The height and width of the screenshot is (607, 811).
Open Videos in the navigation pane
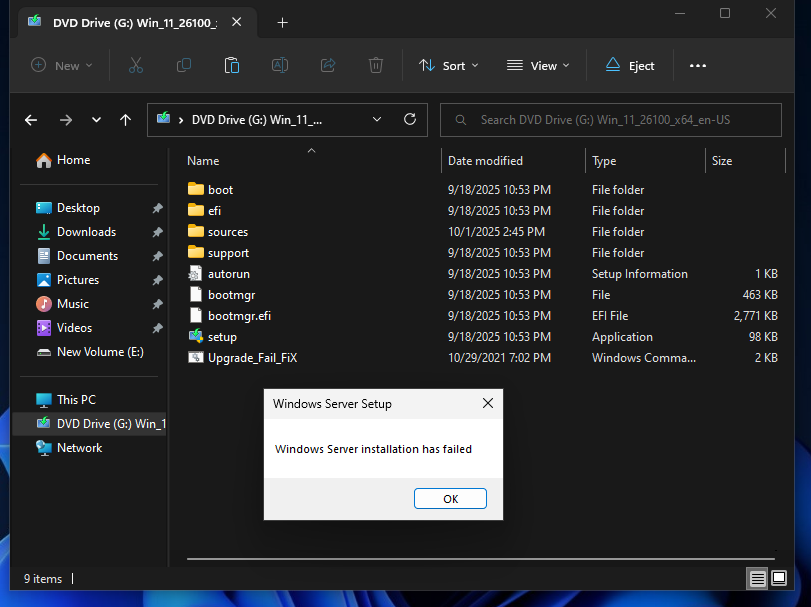point(64,328)
